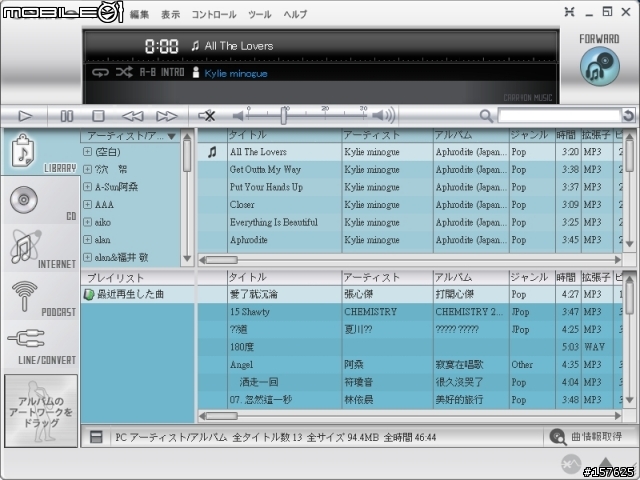The image size is (640, 480).
Task: Open the コントロール menu
Action: pos(214,15)
